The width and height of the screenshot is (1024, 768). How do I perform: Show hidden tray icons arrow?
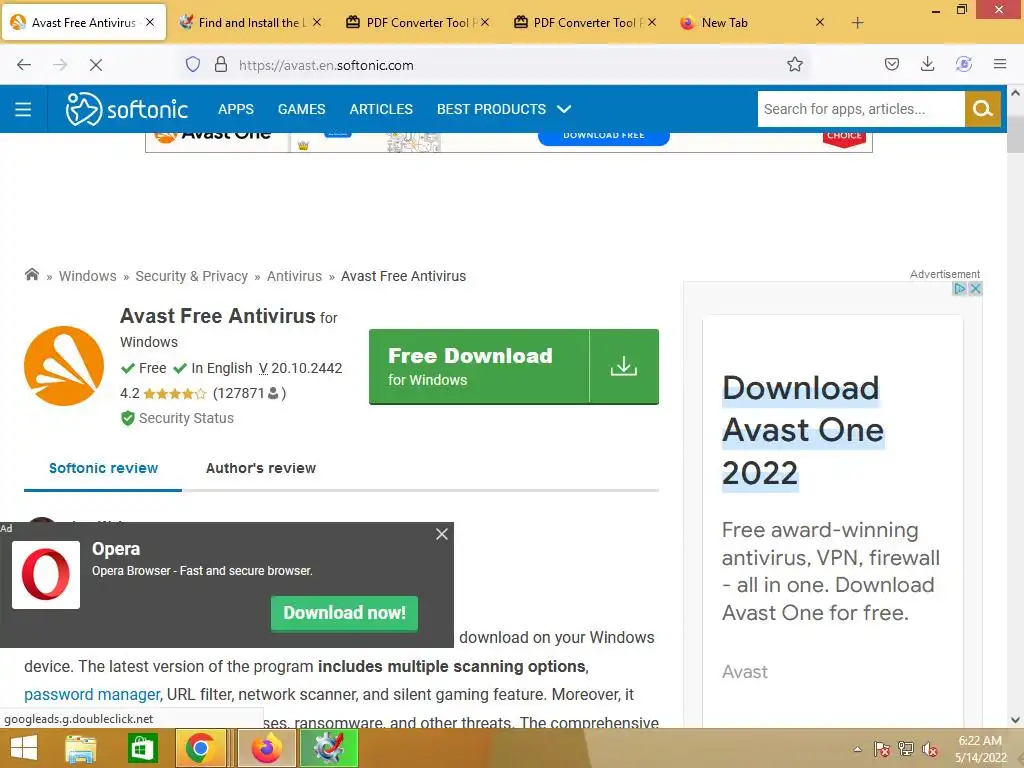click(x=857, y=749)
